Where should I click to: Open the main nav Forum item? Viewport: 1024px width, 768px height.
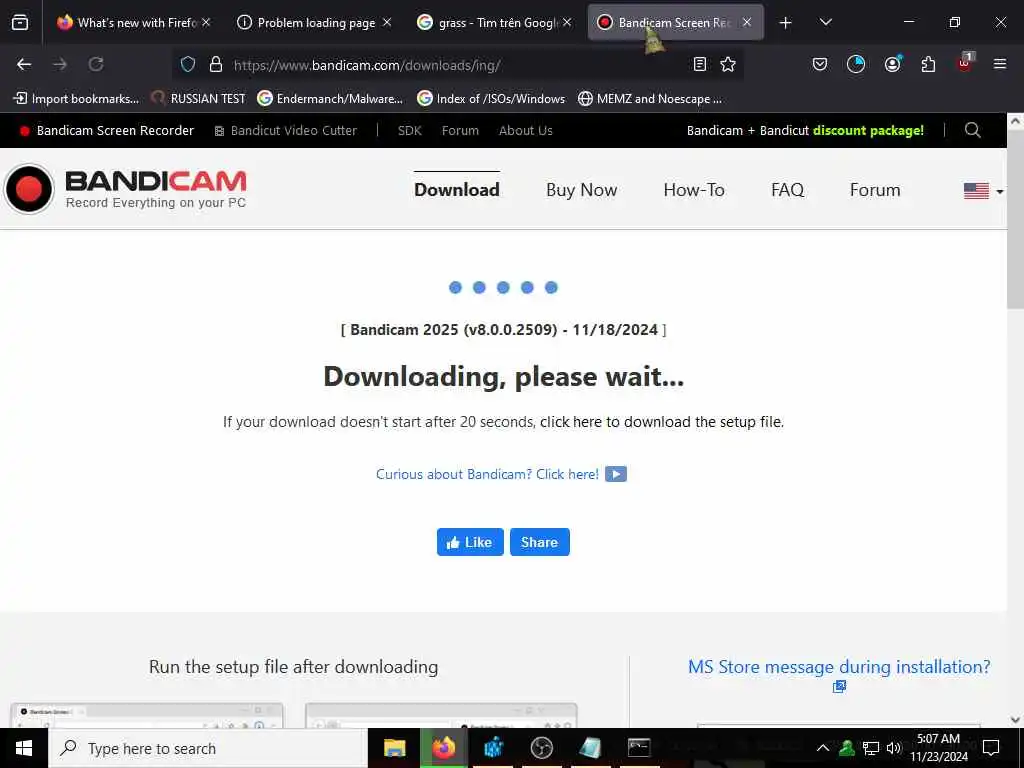(874, 189)
